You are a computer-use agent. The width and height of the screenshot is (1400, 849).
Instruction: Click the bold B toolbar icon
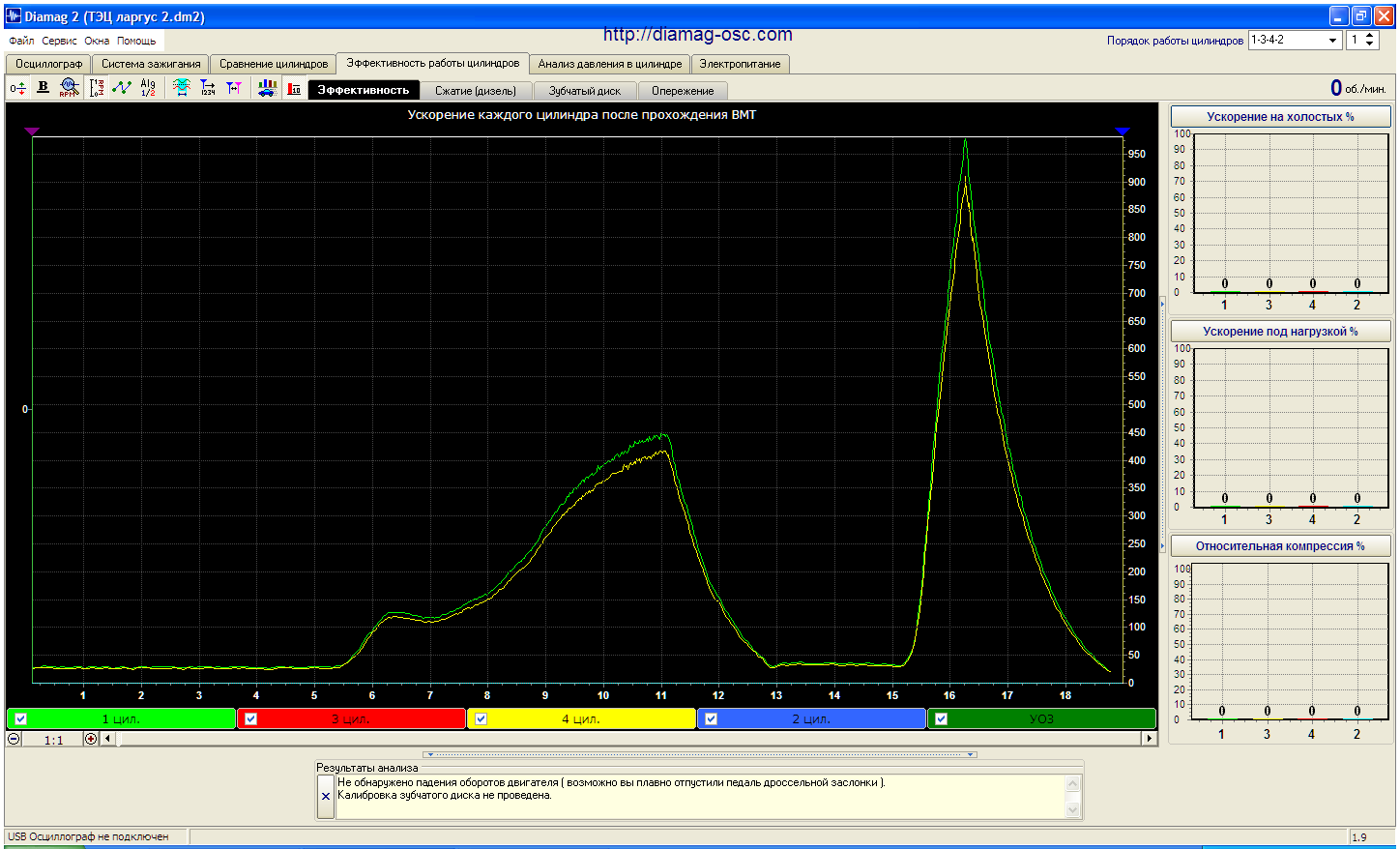tap(43, 88)
